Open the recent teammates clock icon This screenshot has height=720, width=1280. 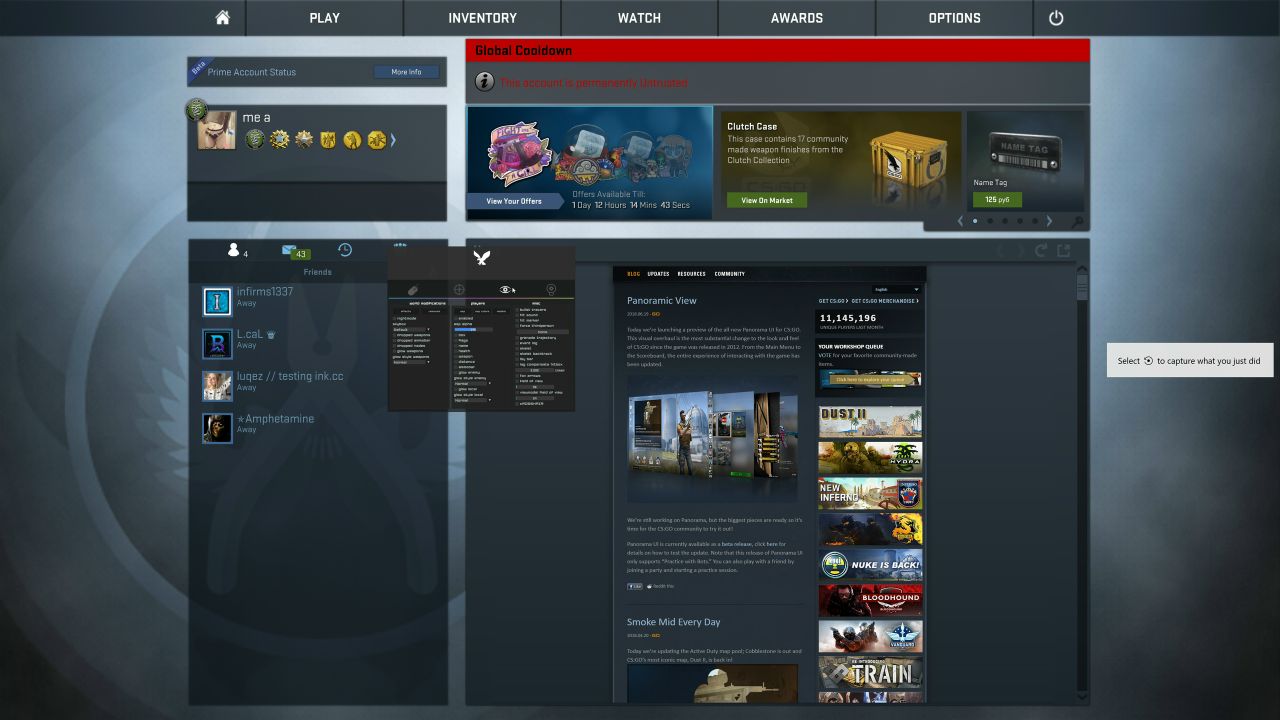pos(345,250)
